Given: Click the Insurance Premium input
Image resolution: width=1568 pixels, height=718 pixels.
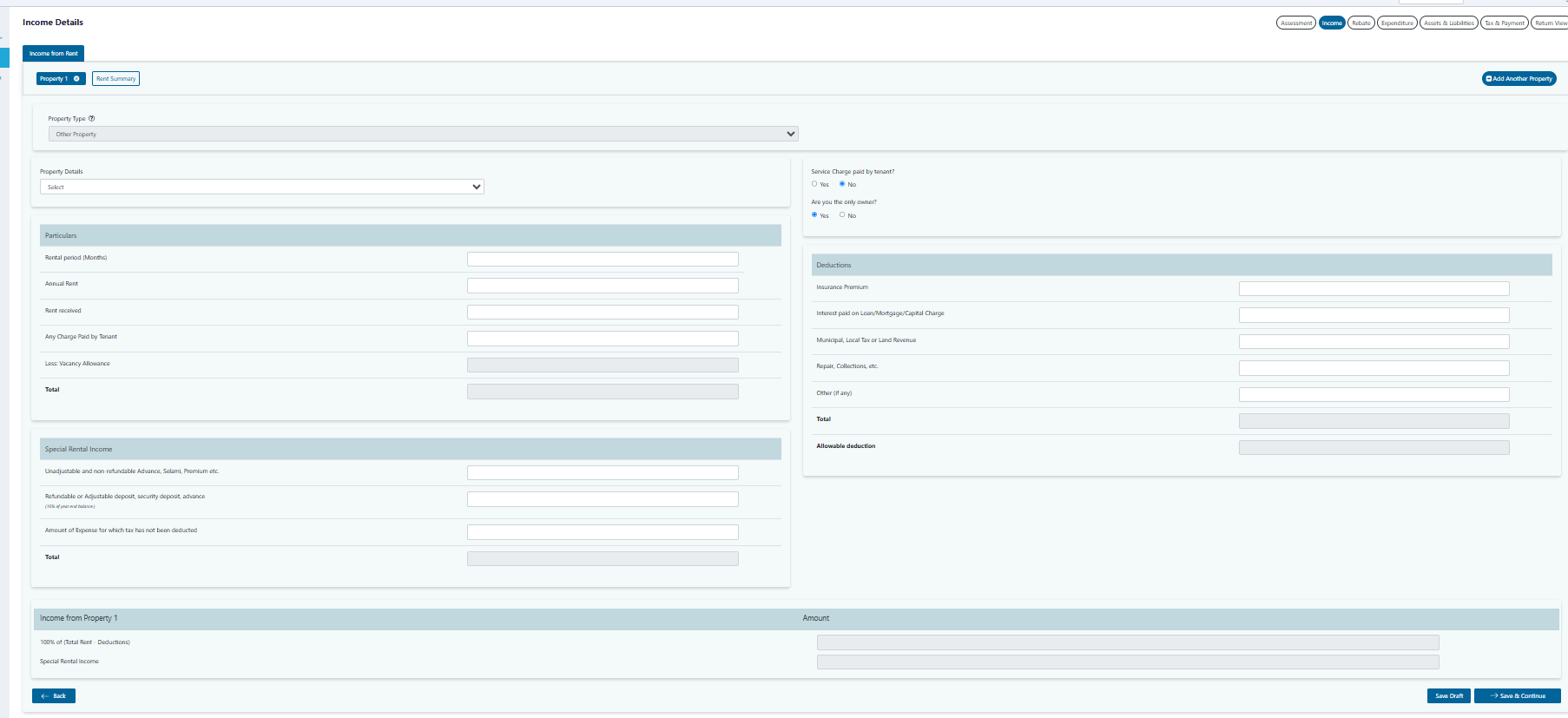Looking at the screenshot, I should [x=1374, y=288].
